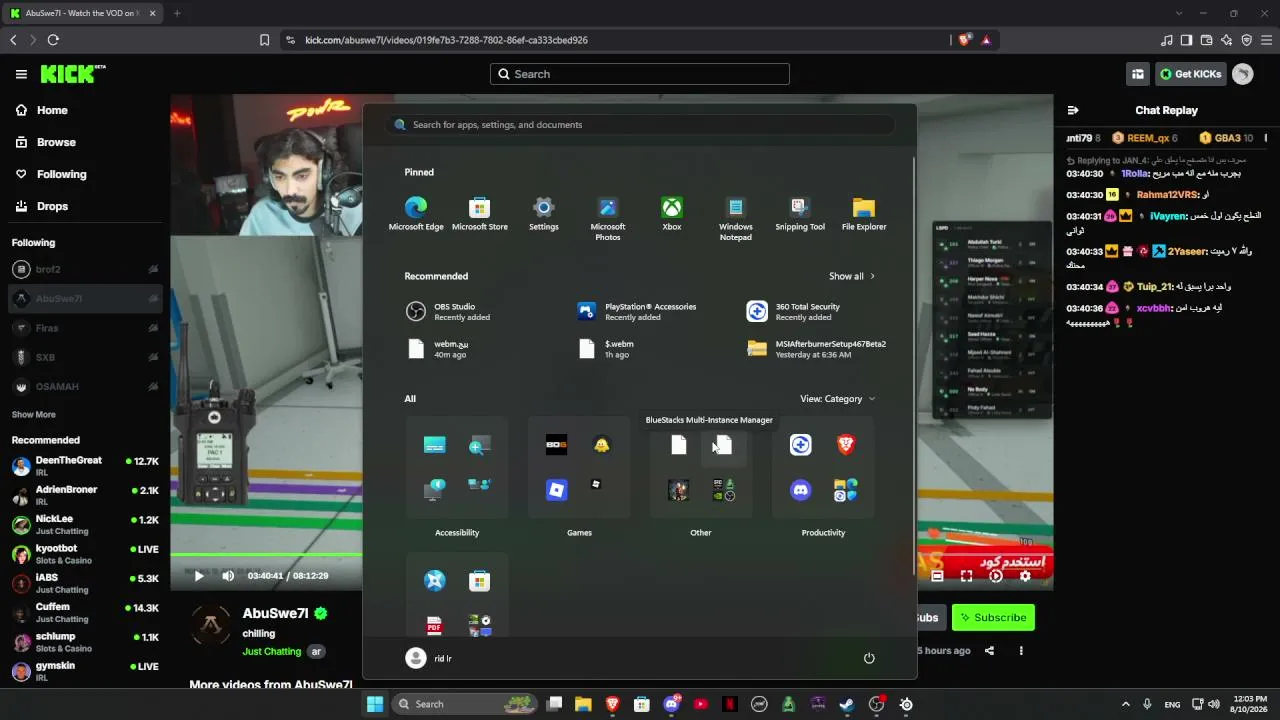Click Show all recommended items
This screenshot has width=1280, height=720.
[x=852, y=276]
